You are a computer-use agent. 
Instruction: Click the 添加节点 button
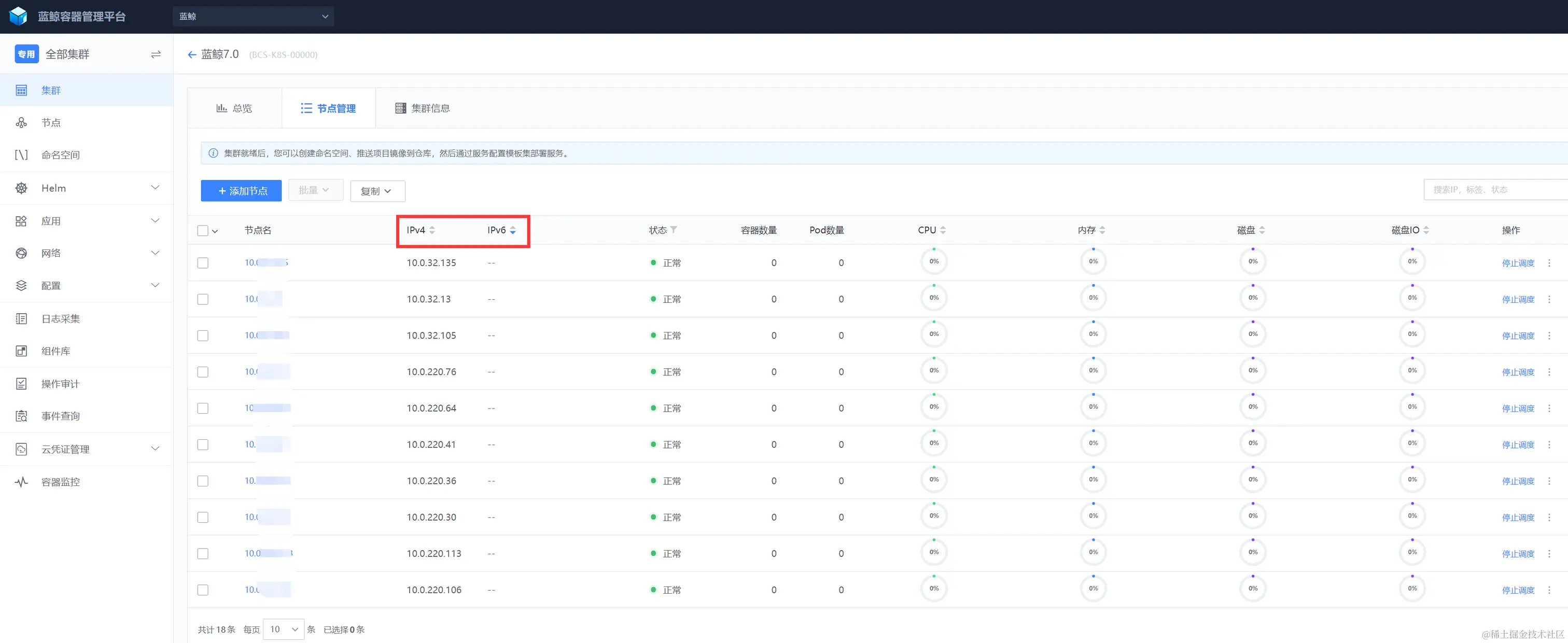241,191
